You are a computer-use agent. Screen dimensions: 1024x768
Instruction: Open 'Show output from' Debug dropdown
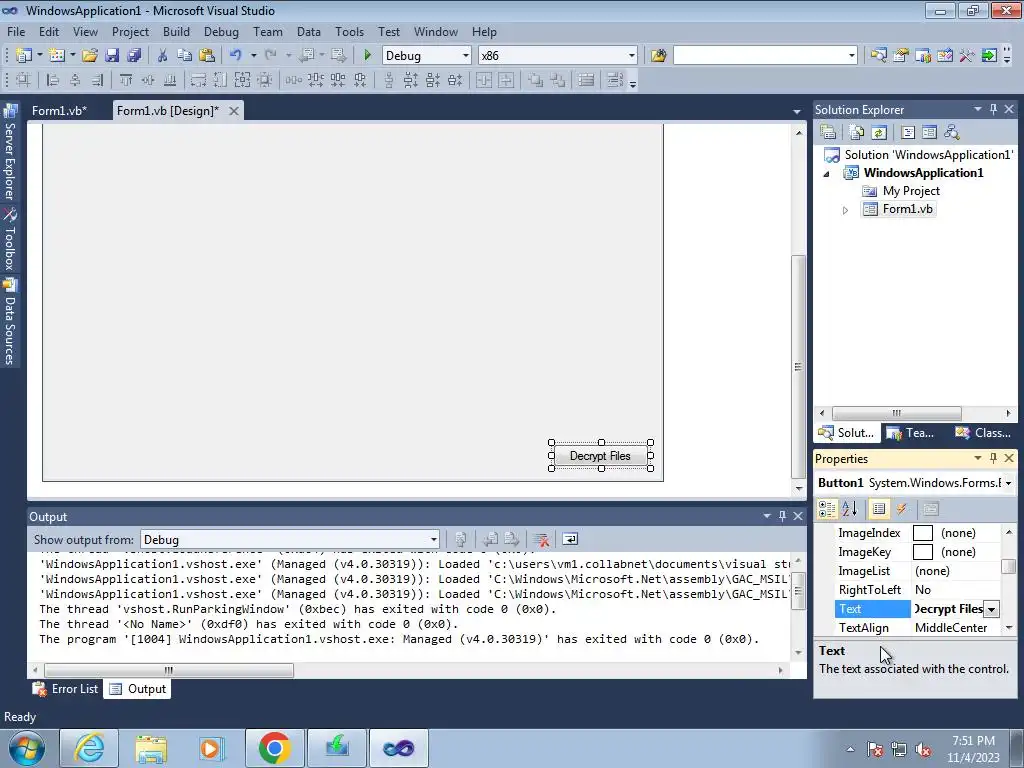tap(433, 539)
